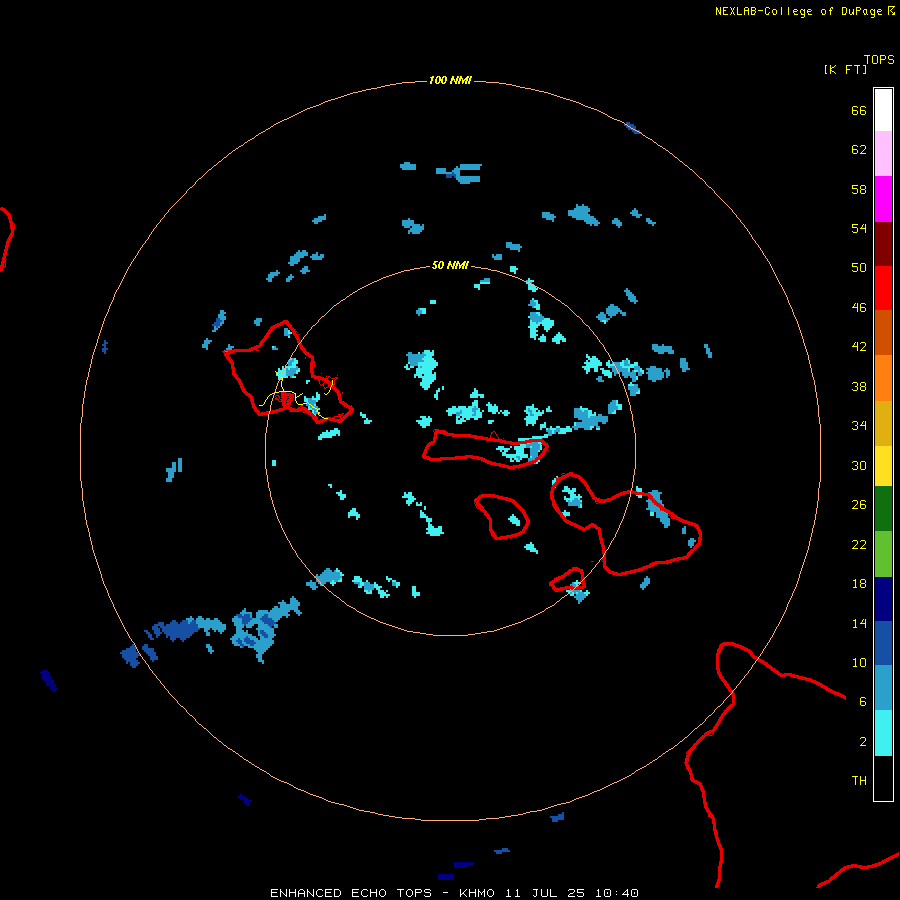This screenshot has height=900, width=900.
Task: Click the Oahu island outline with yellow roads
Action: 288,372
